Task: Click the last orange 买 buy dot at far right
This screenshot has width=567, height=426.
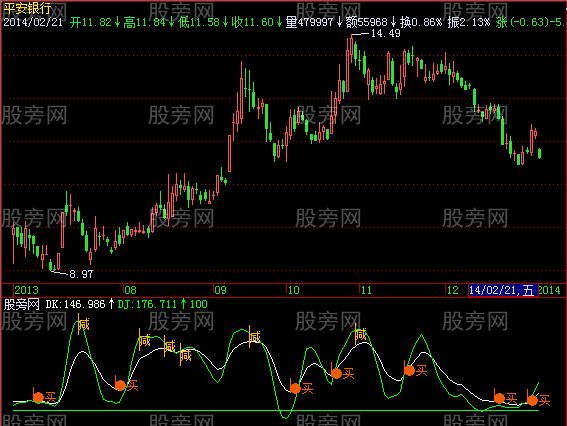Action: point(532,400)
